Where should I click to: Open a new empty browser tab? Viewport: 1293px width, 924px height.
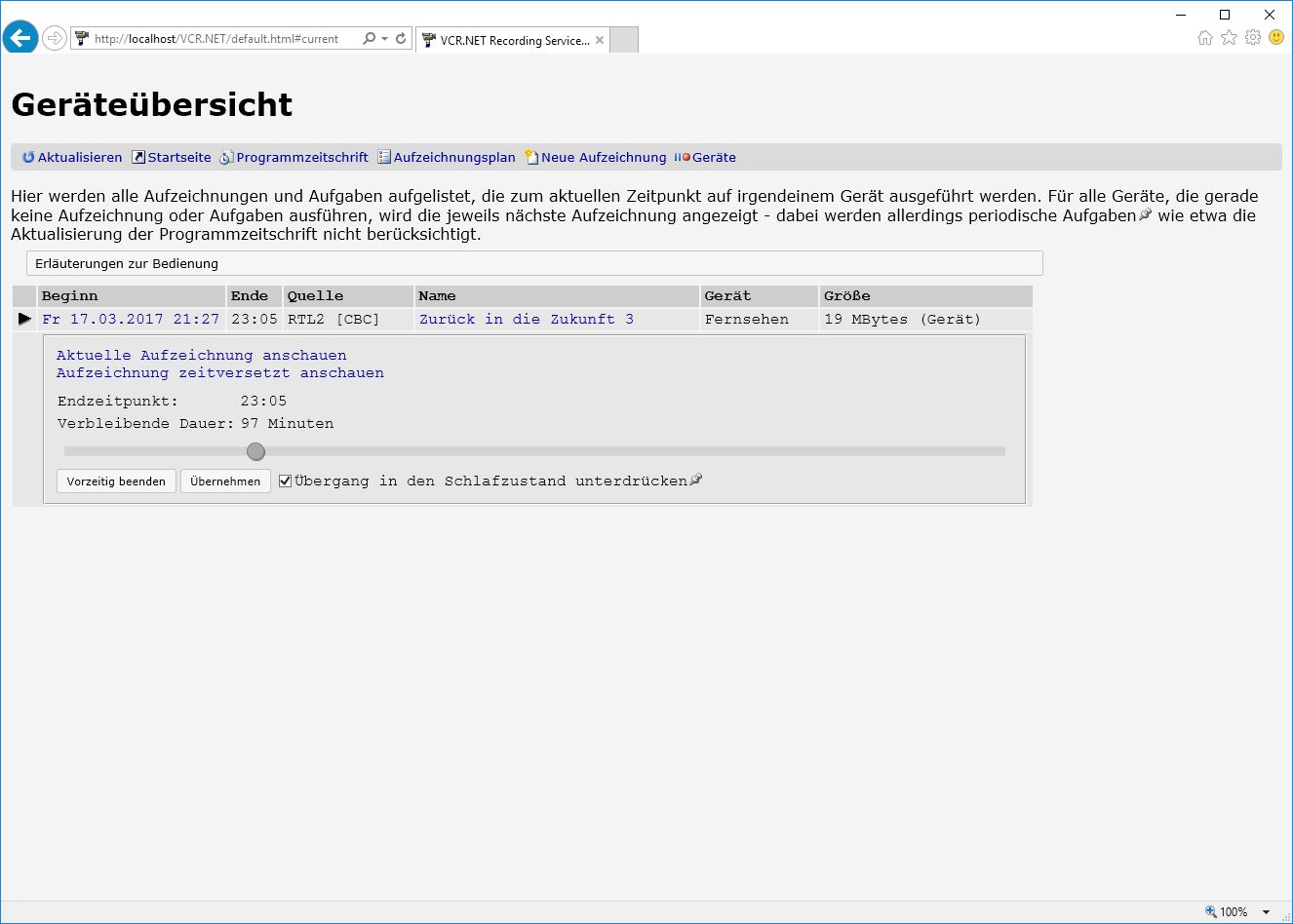(x=624, y=40)
